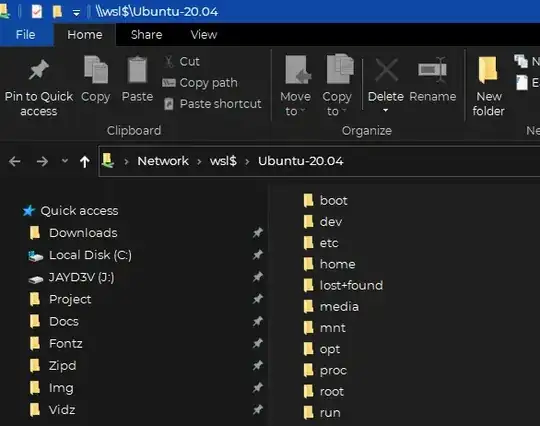Image resolution: width=540 pixels, height=426 pixels.
Task: Unpin the Downloads folder pin icon
Action: point(258,233)
